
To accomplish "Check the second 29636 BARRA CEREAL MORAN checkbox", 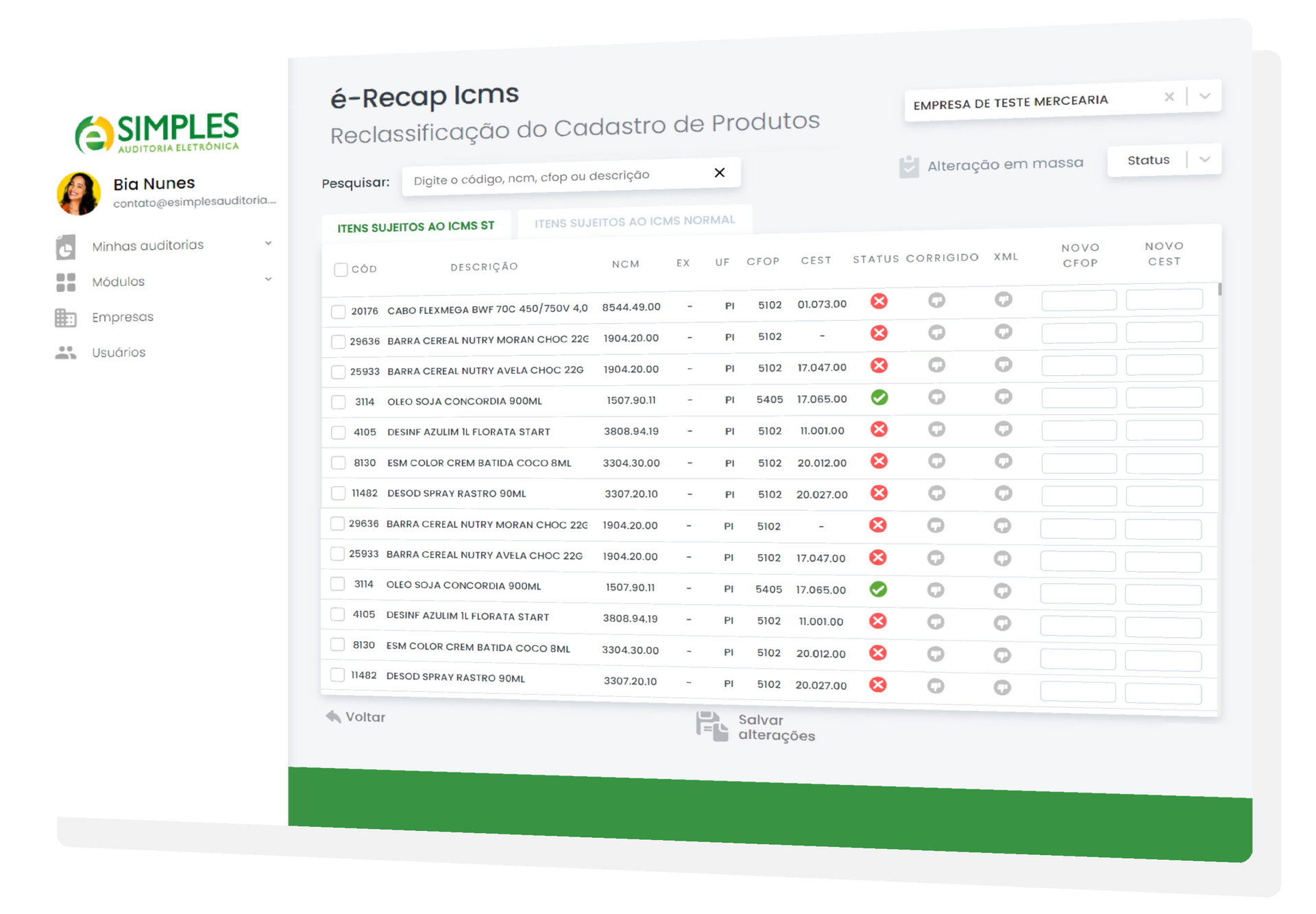I will click(337, 524).
